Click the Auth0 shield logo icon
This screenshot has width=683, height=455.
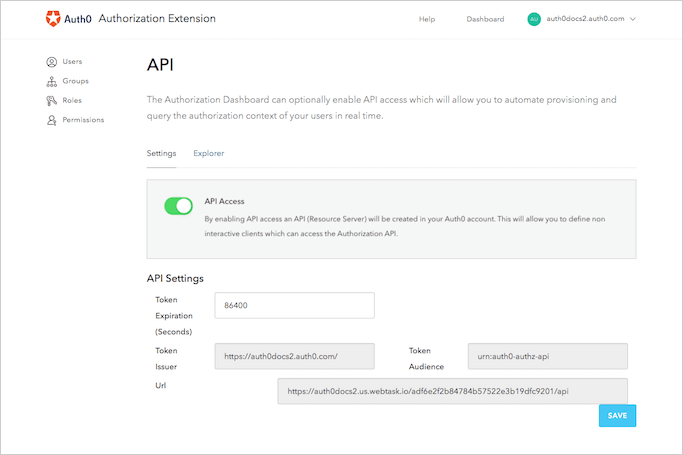[x=53, y=19]
